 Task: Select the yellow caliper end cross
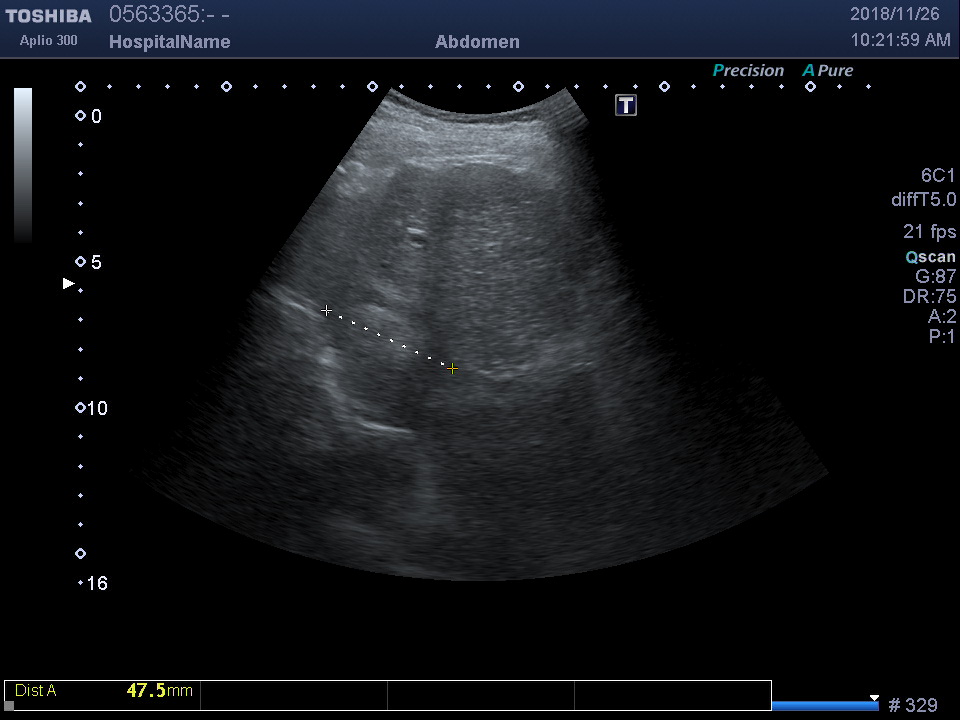click(x=453, y=368)
